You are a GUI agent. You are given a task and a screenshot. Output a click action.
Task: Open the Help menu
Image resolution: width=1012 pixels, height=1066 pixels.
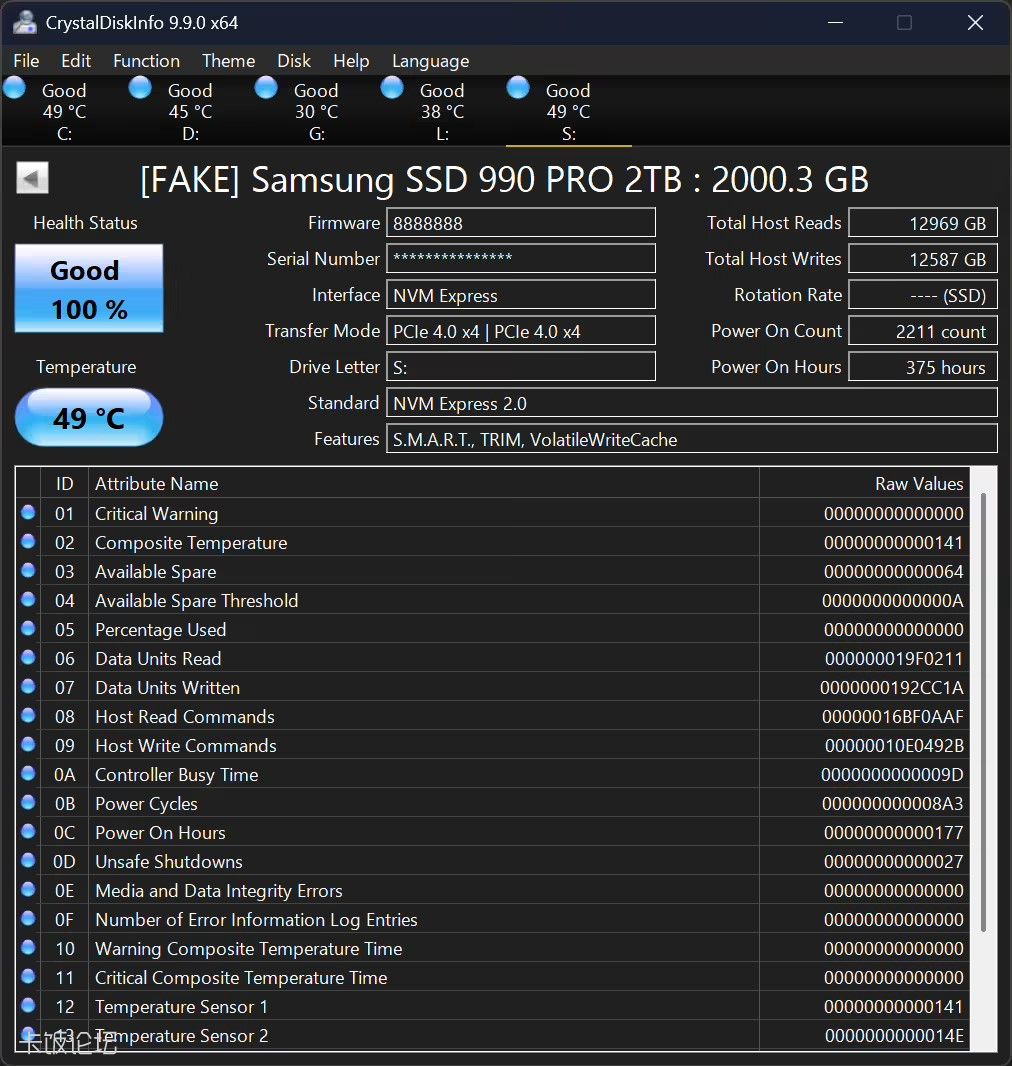coord(351,61)
